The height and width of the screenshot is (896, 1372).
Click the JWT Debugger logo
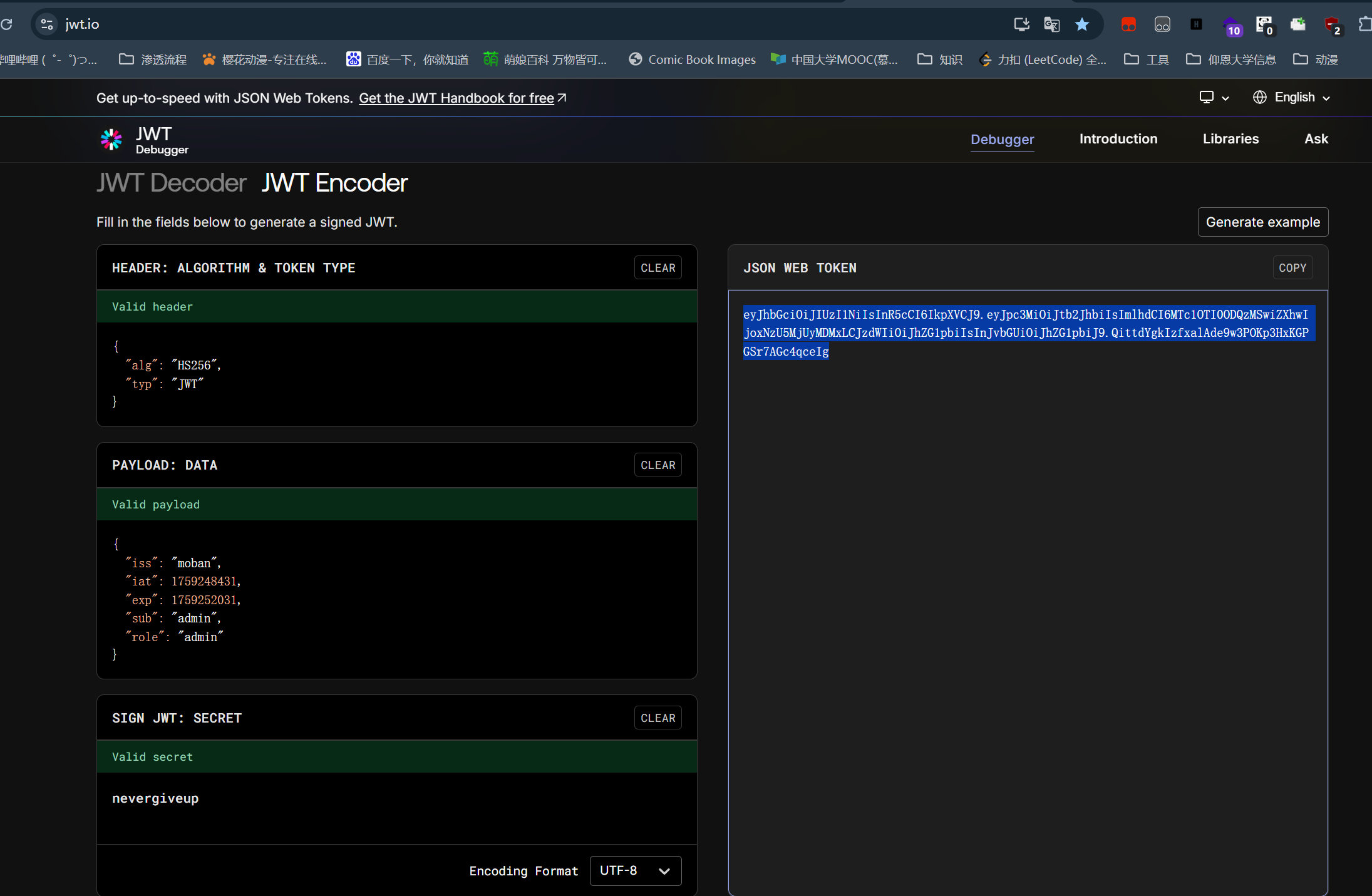coord(144,140)
